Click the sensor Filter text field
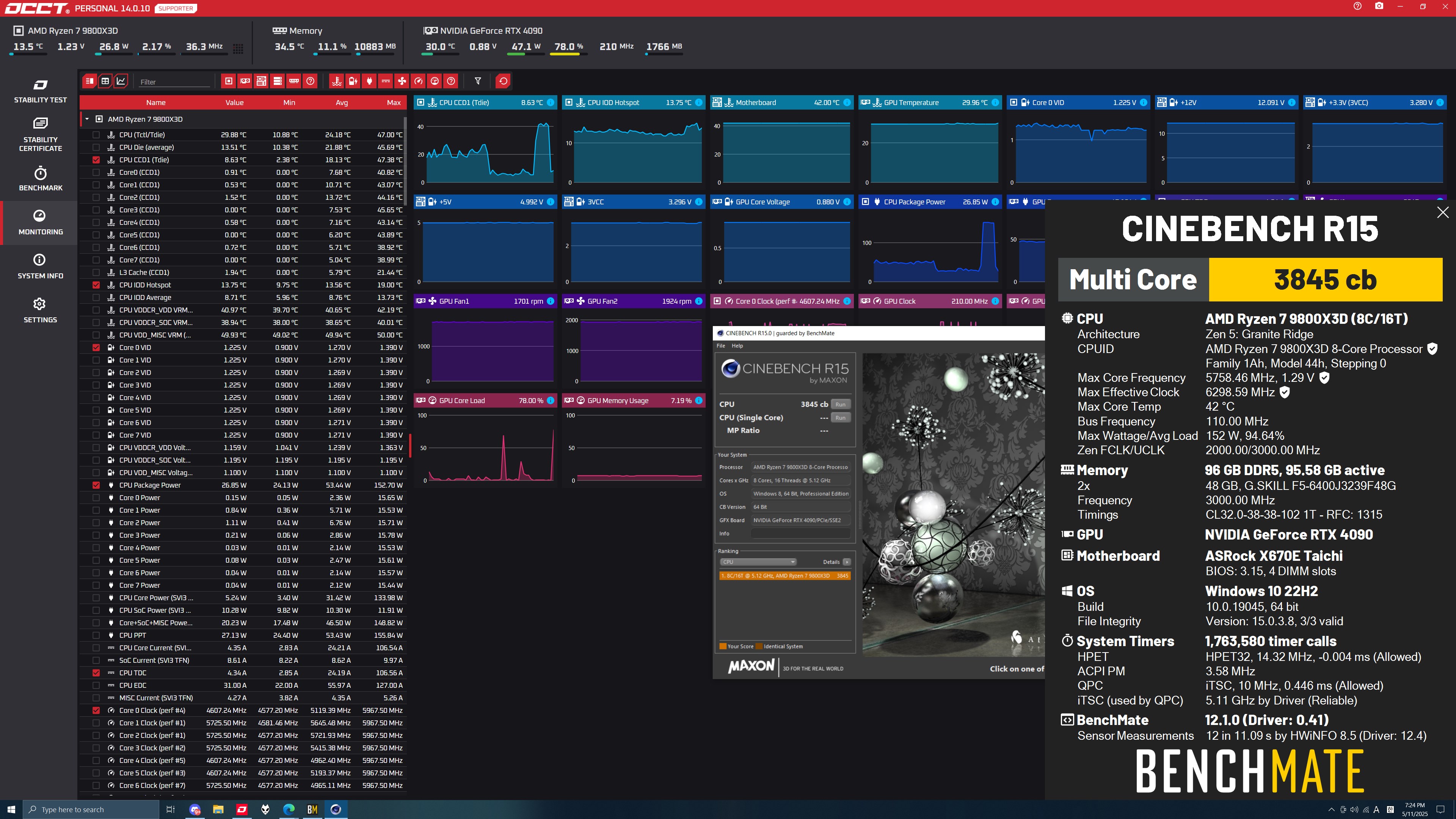 (x=175, y=82)
